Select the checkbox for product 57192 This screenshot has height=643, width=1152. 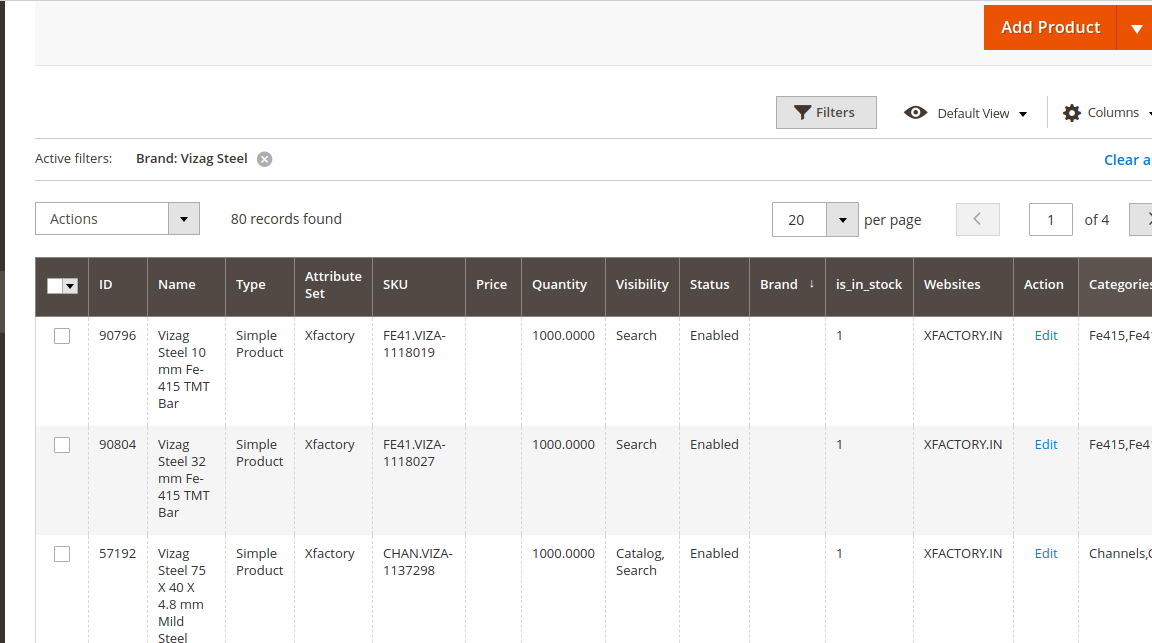pyautogui.click(x=62, y=554)
